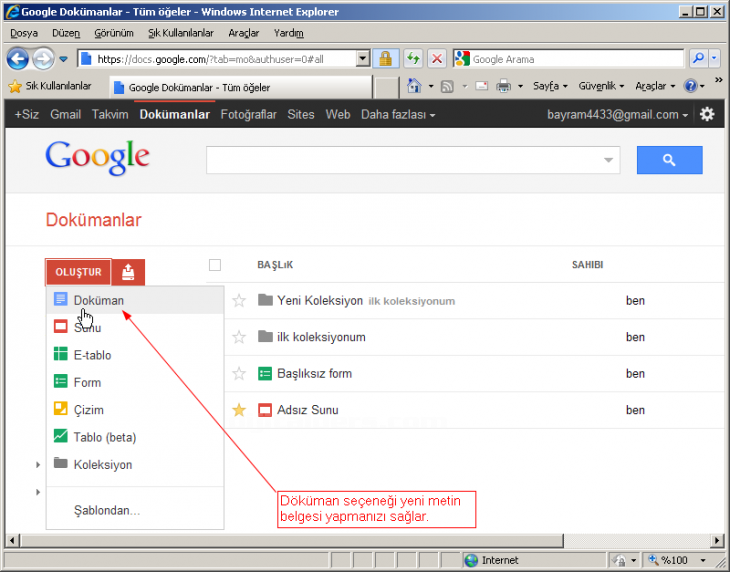Choose Sunu from the create menu
Screen dimensions: 730x572
[x=135, y=328]
